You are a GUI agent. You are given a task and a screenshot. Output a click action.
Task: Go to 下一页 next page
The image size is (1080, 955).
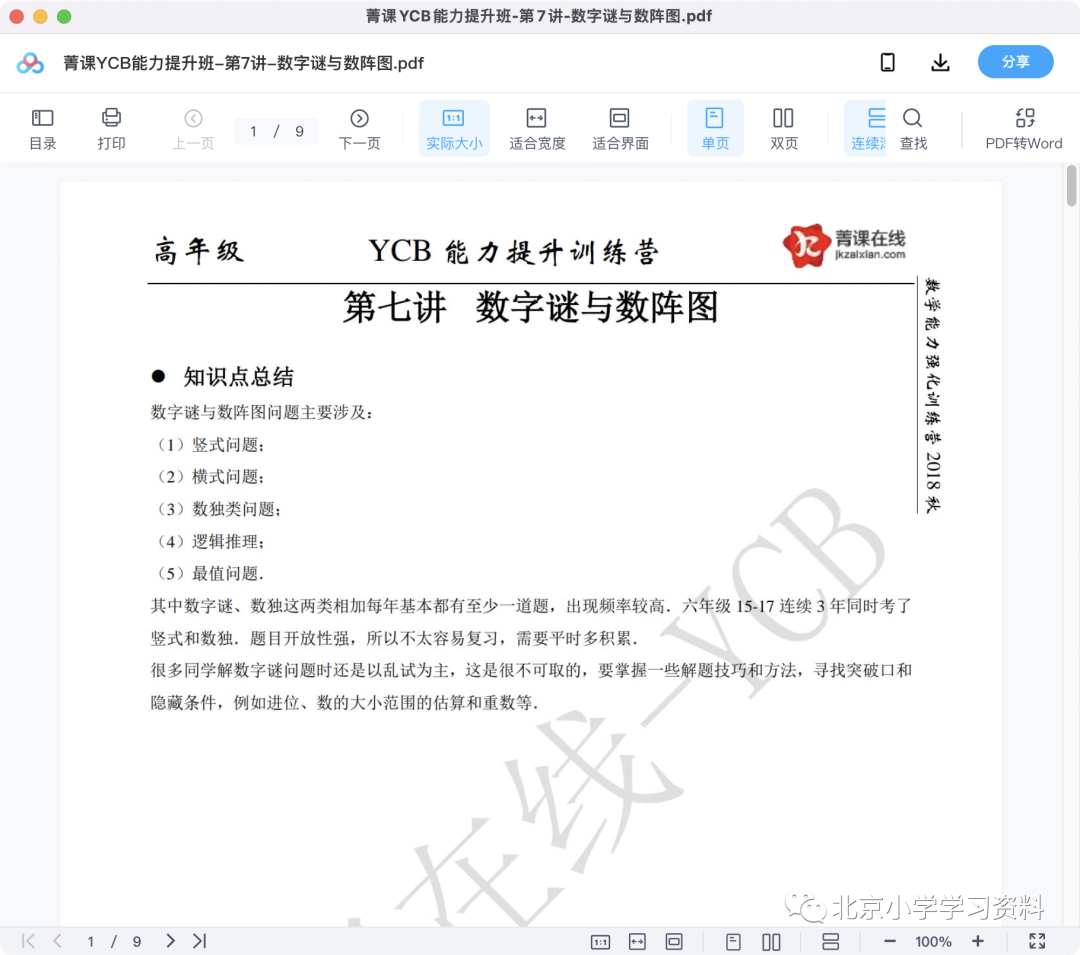click(x=359, y=129)
